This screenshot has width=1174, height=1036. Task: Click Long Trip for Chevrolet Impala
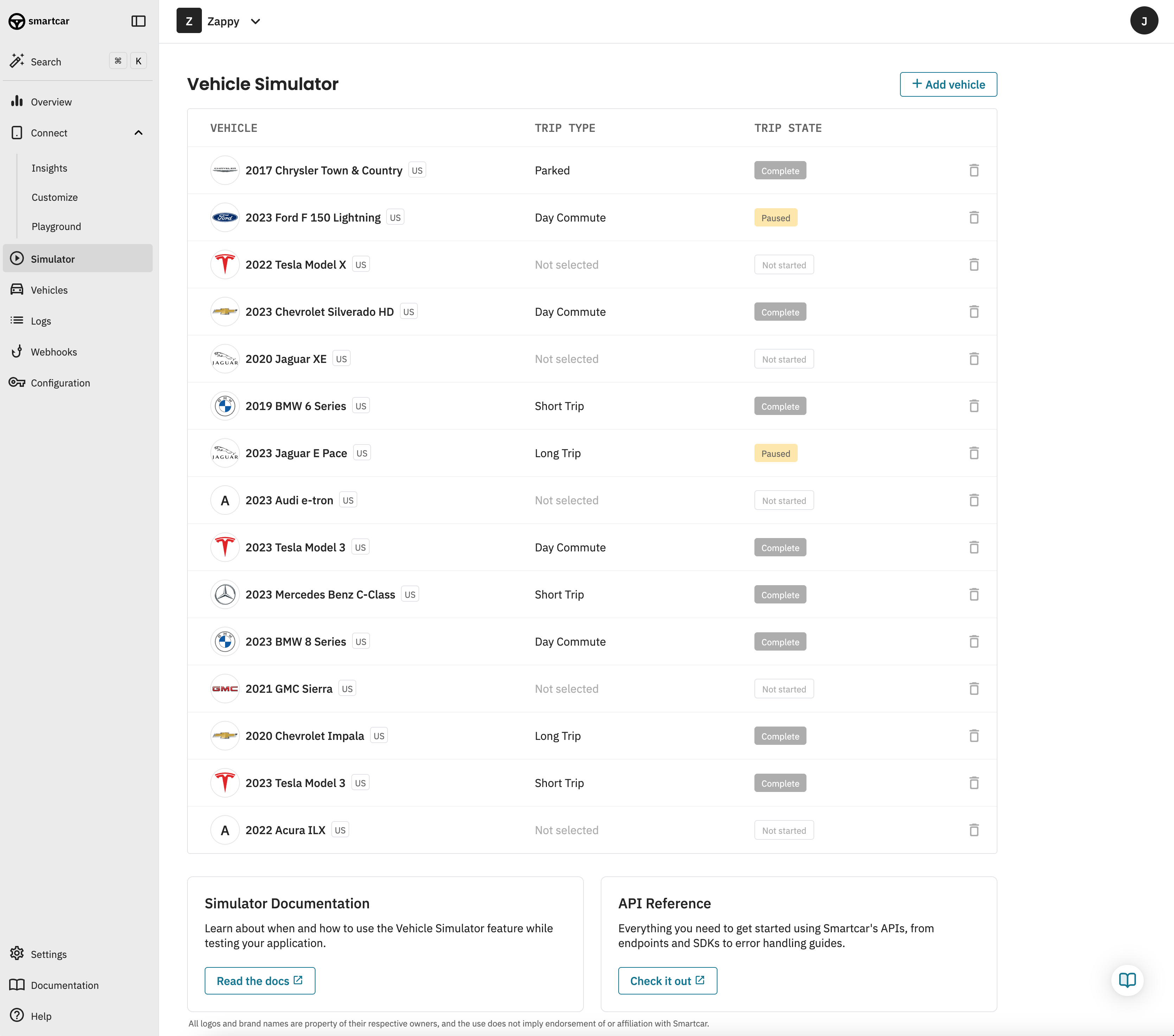558,736
